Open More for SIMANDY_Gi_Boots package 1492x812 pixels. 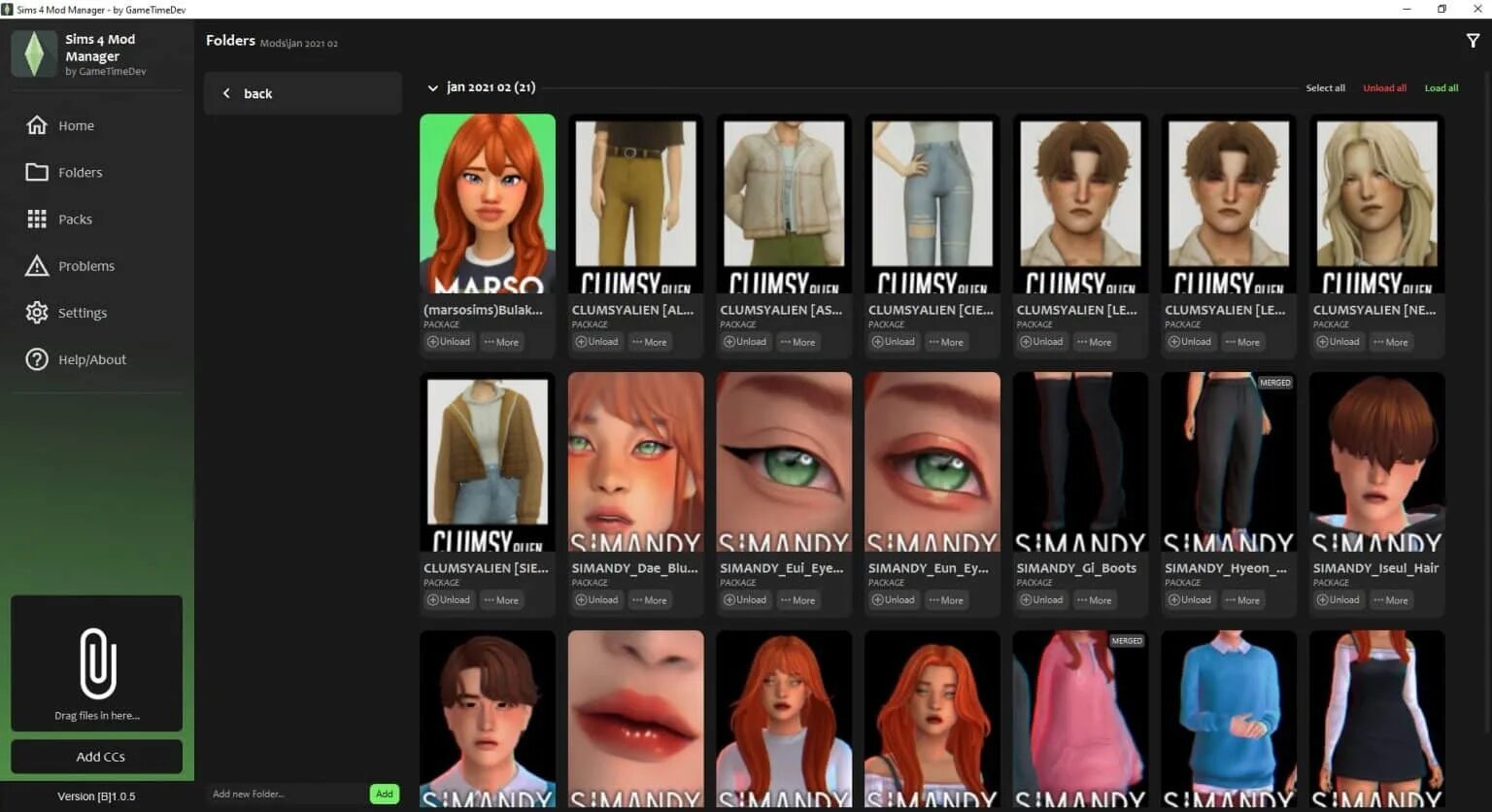coord(1095,600)
